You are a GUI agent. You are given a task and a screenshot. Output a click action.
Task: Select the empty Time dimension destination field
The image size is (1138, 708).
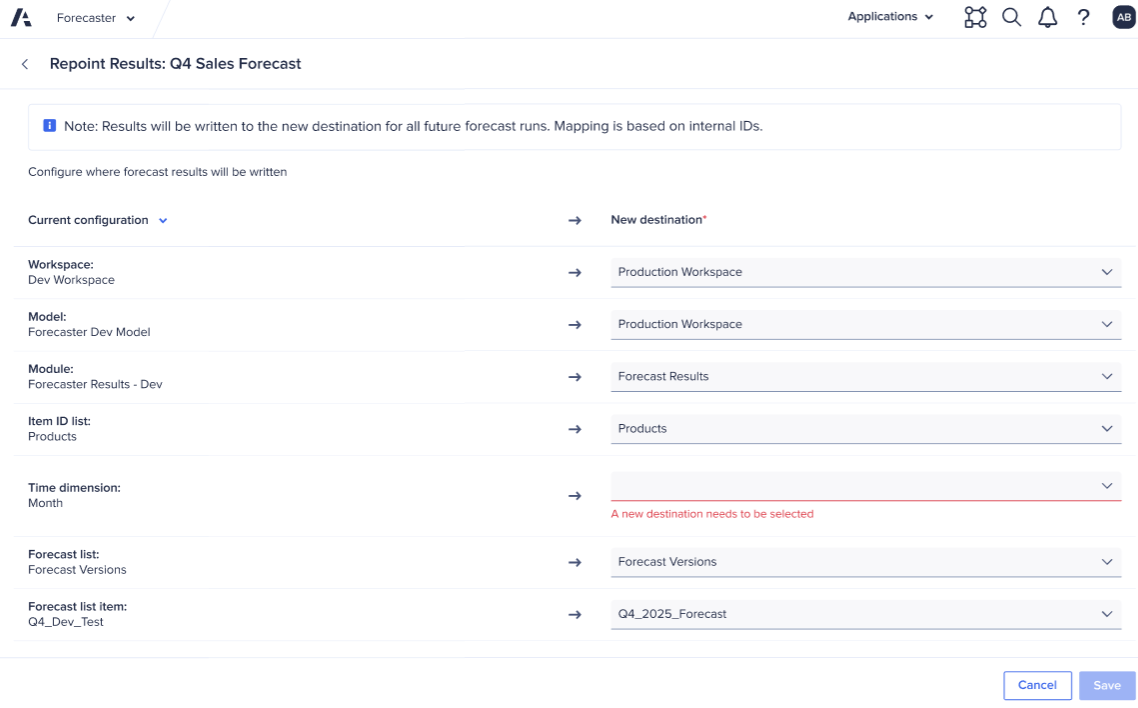pyautogui.click(x=865, y=486)
